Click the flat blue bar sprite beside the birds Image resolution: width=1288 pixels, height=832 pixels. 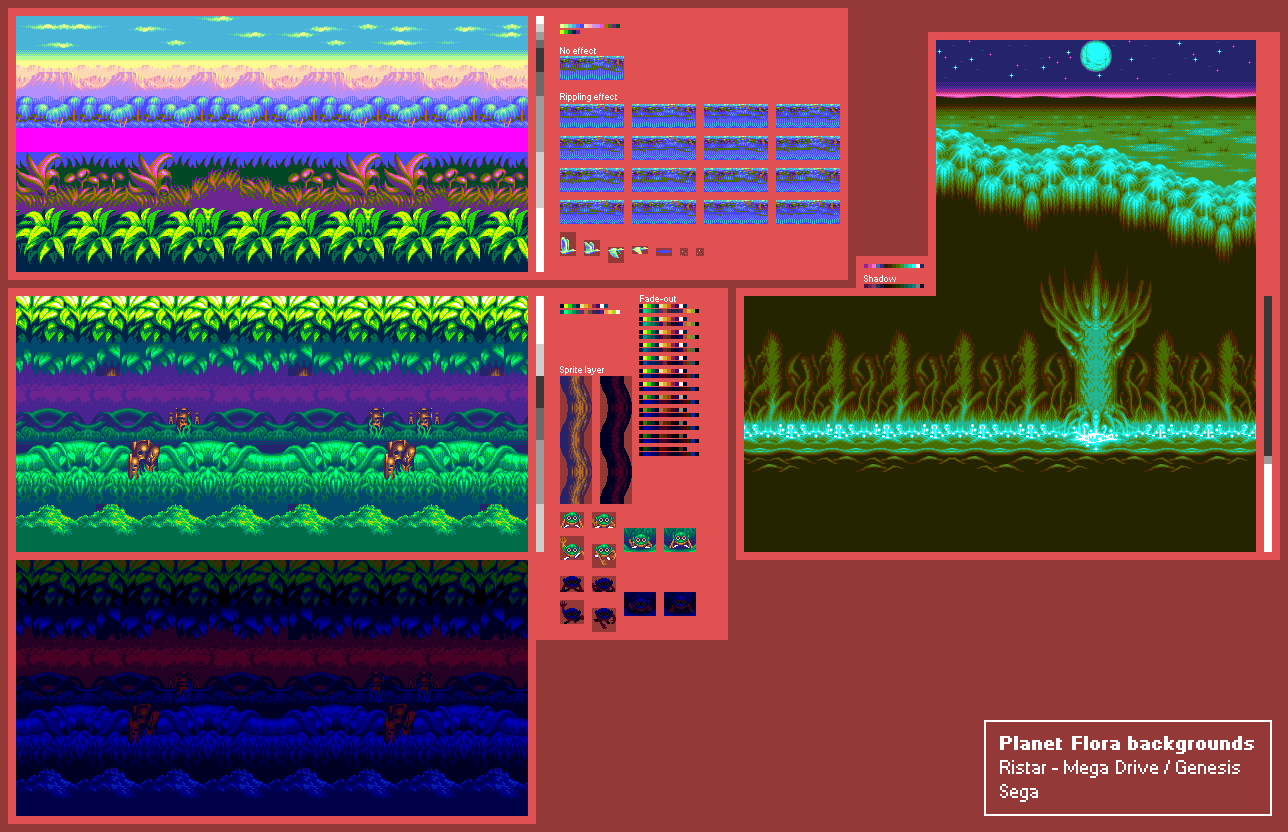pos(664,252)
